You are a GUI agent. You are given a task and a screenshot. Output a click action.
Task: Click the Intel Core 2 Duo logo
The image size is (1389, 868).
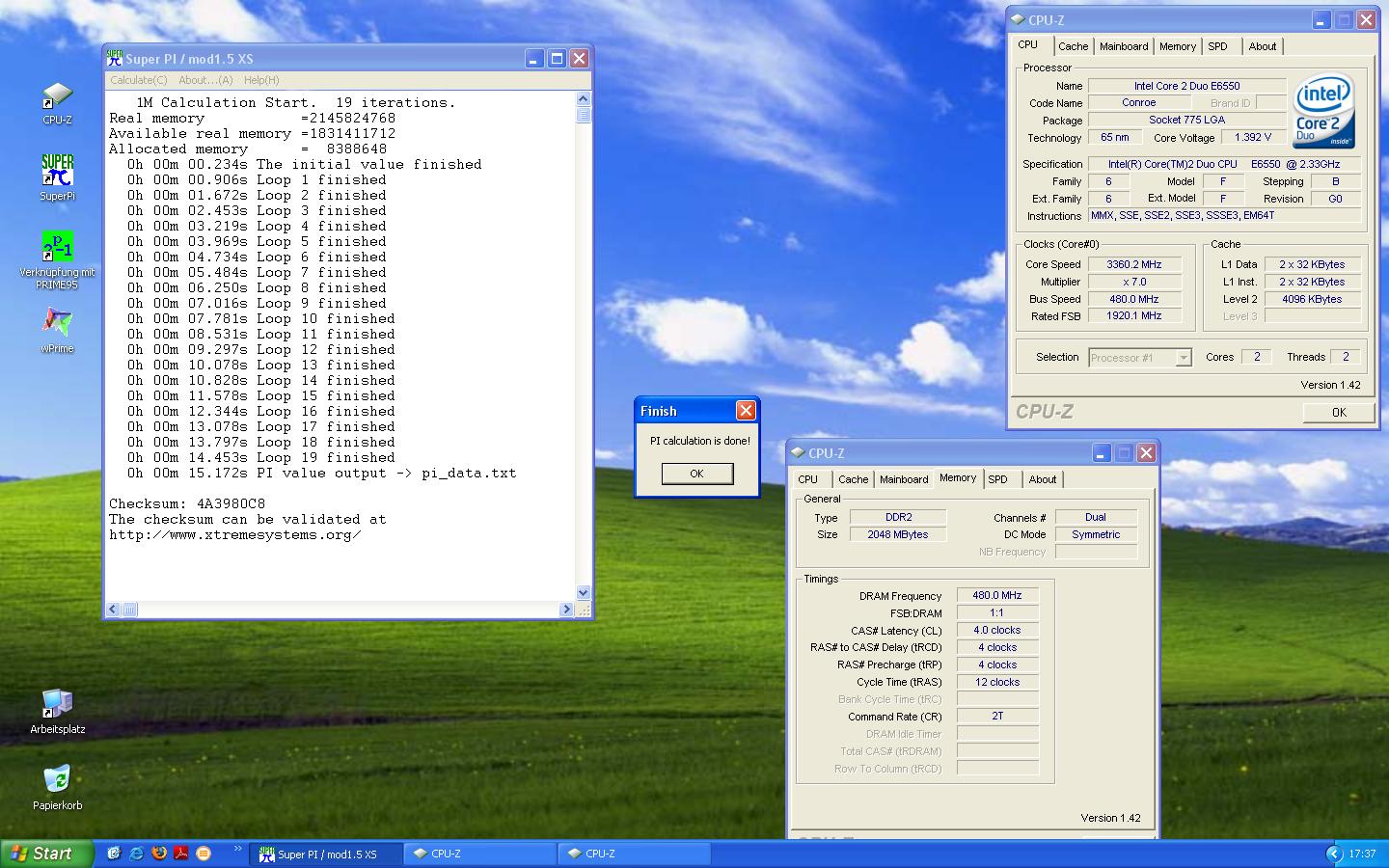1323,112
